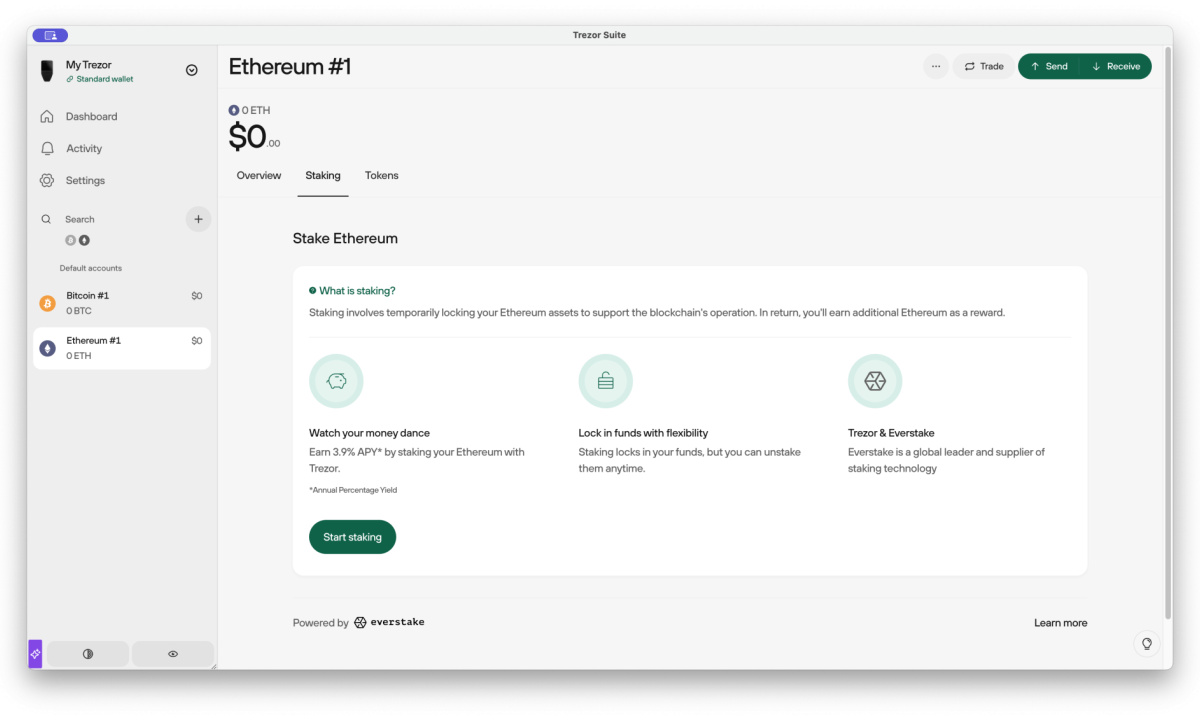1200x720 pixels.
Task: Expand the My Trezor device switcher chevron
Action: coord(192,70)
